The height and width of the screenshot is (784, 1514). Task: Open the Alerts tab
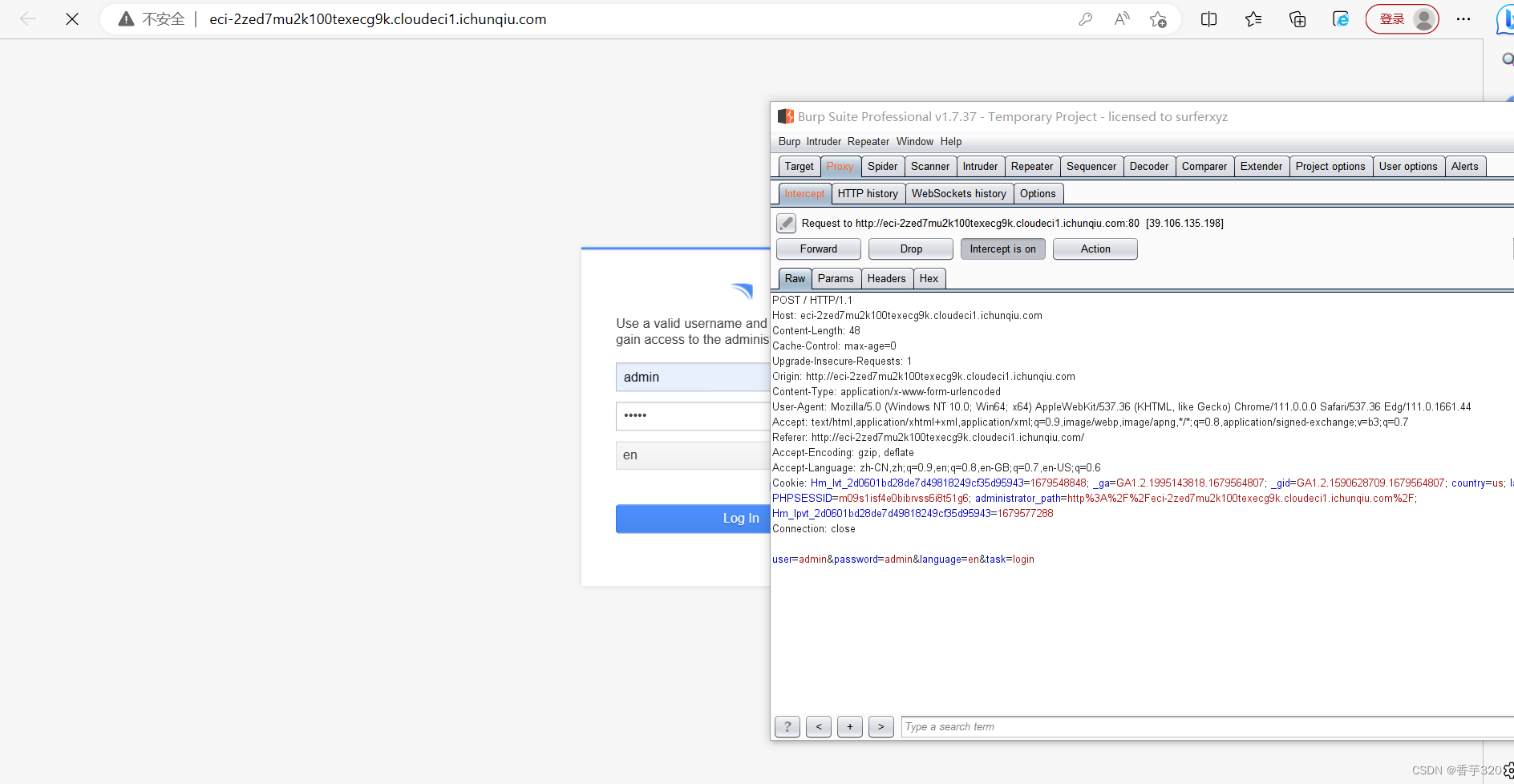[x=1465, y=167]
